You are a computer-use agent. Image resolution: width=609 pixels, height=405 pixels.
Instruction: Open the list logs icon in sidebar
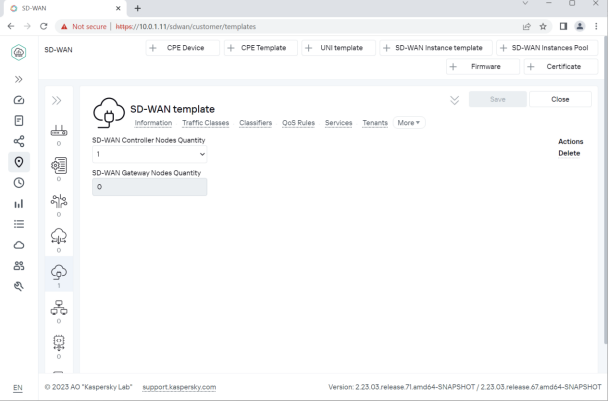coord(19,224)
